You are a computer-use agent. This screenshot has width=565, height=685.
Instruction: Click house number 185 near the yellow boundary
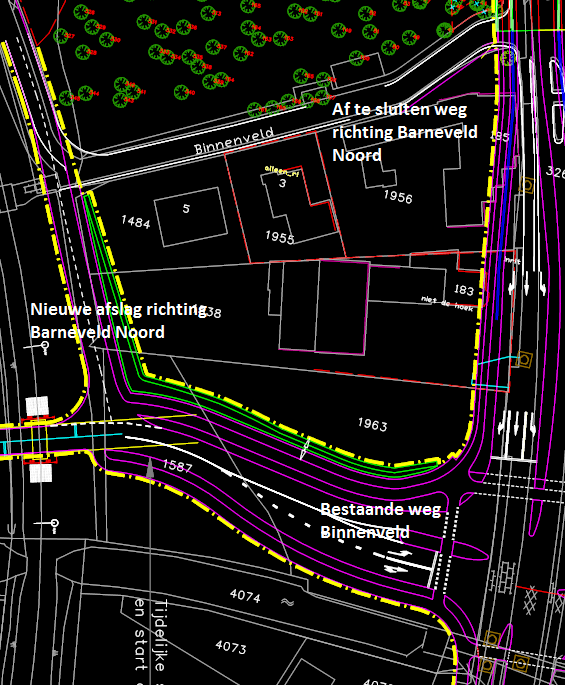coord(499,136)
